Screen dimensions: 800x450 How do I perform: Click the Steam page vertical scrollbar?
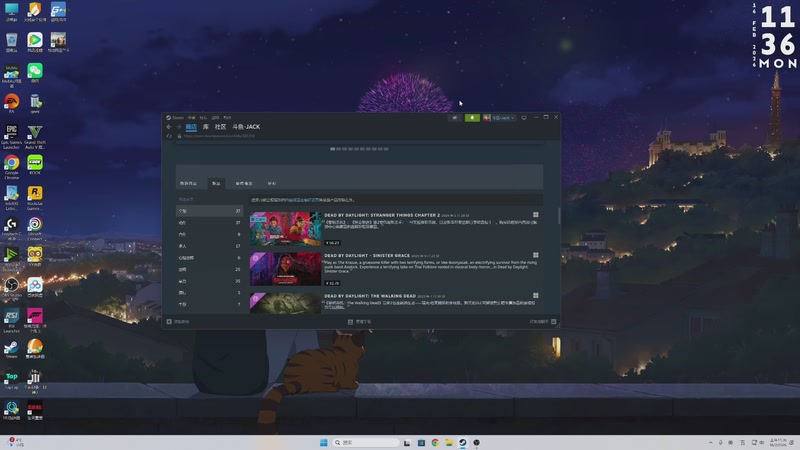click(x=559, y=216)
